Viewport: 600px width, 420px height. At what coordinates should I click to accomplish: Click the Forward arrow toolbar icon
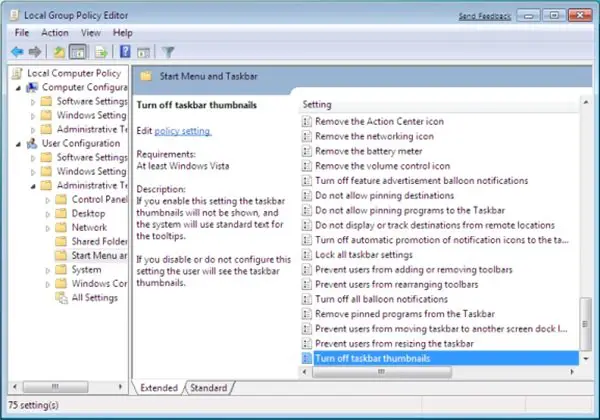point(35,52)
